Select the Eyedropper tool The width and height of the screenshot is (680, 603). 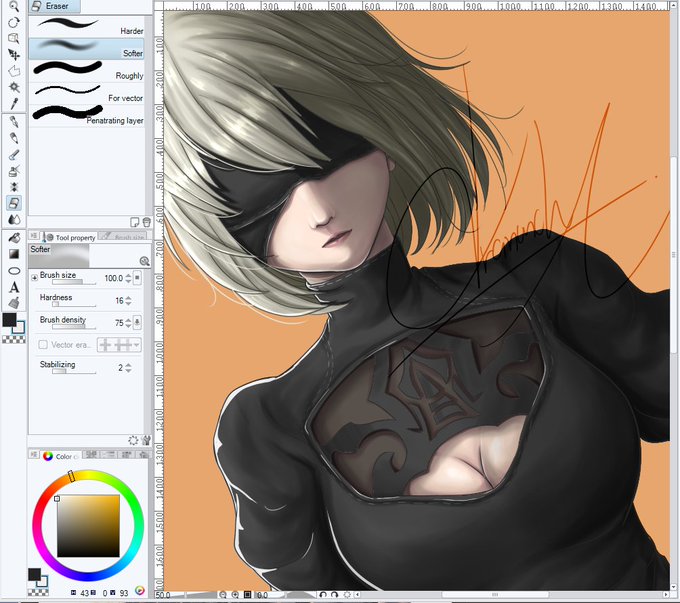click(x=14, y=104)
